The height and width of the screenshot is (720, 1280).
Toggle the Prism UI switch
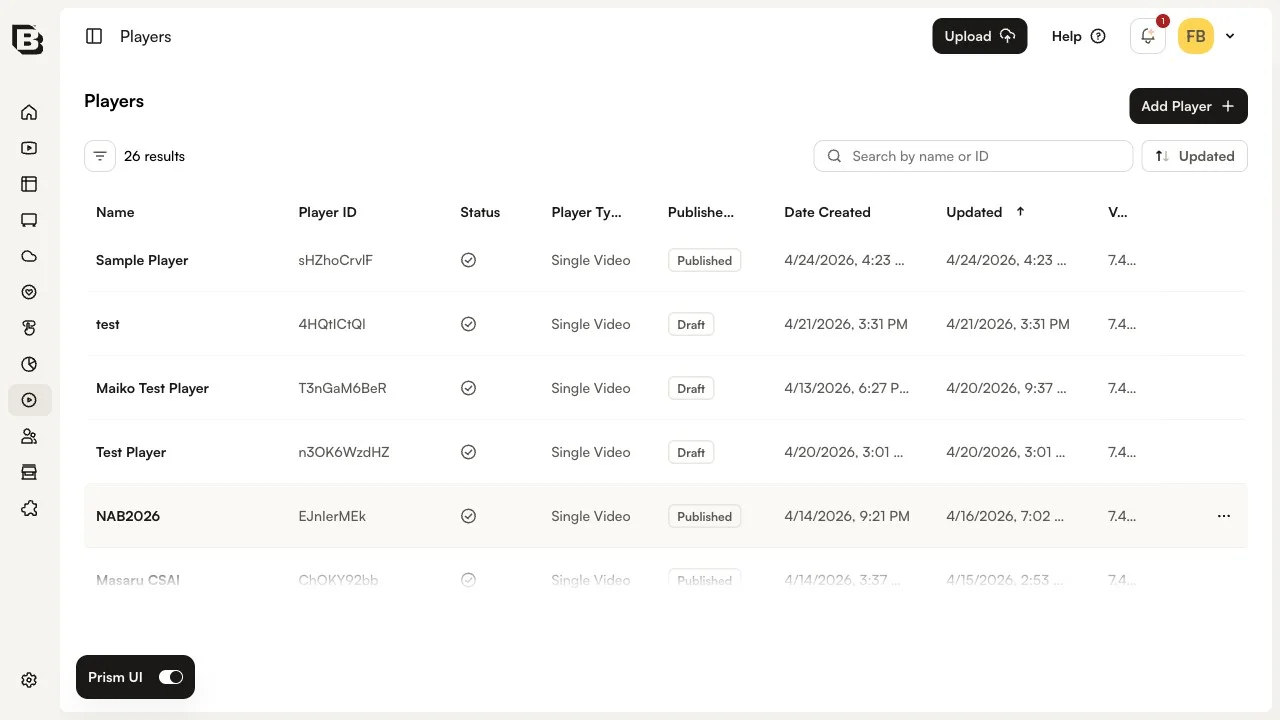pos(171,677)
